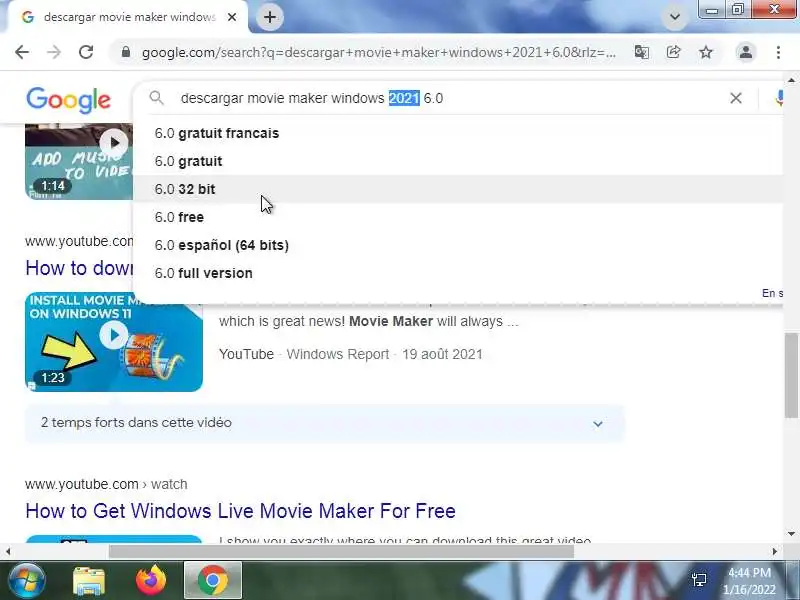This screenshot has height=600, width=800.
Task: Play the 1:14 Add Music video thumbnail
Action: pyautogui.click(x=79, y=161)
